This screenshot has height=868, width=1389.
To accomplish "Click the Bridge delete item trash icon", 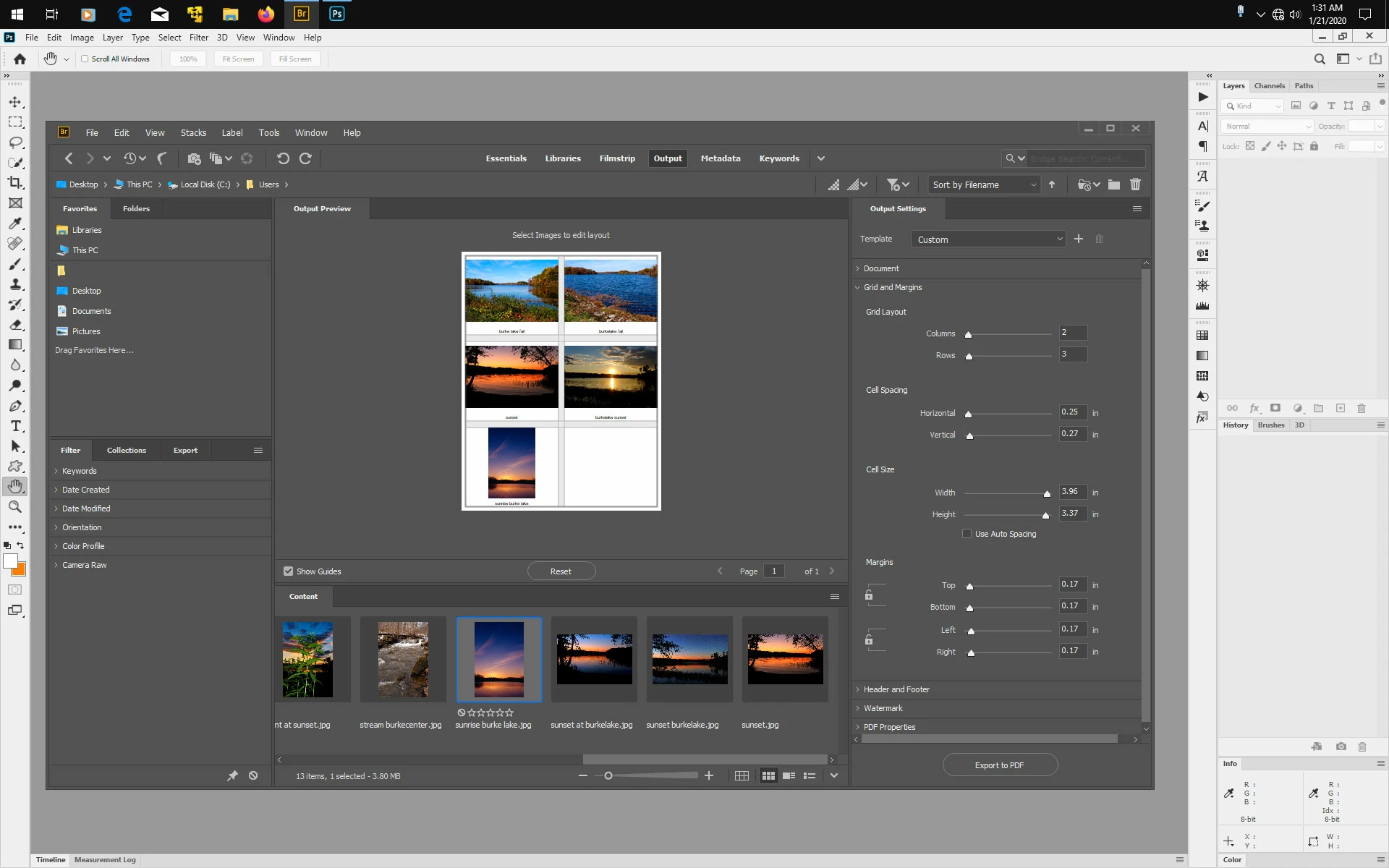I will tap(1135, 184).
